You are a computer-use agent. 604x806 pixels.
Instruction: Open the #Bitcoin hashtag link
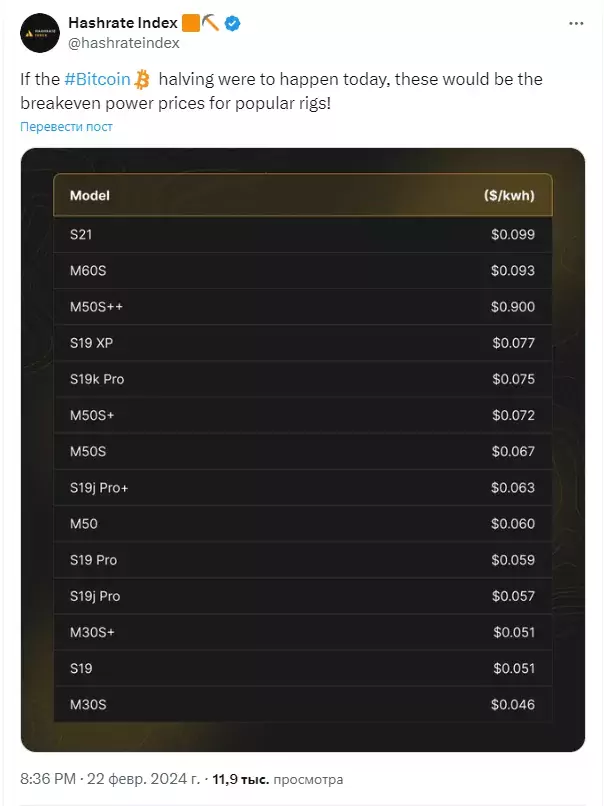99,78
